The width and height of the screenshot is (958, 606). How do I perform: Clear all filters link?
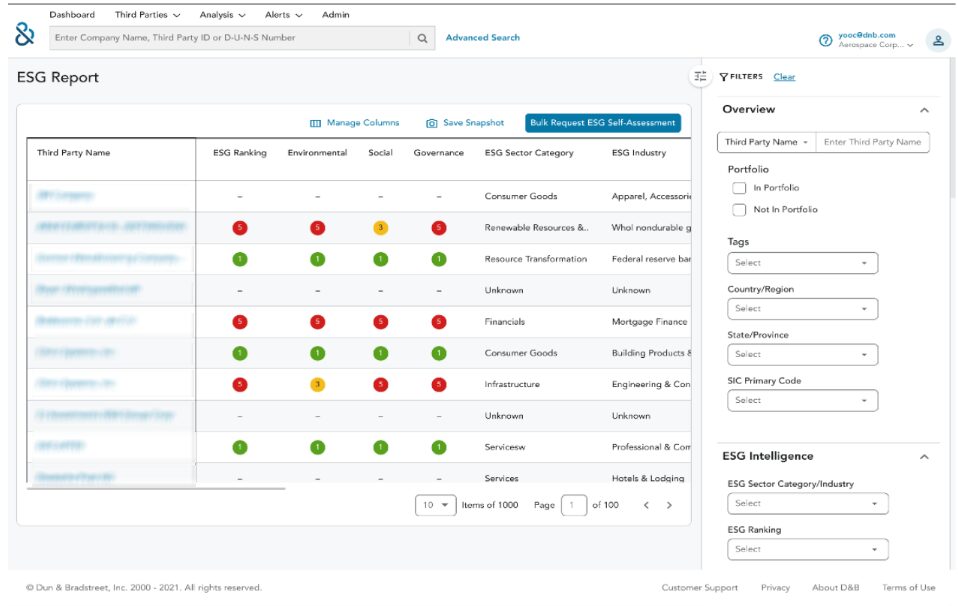click(x=784, y=77)
